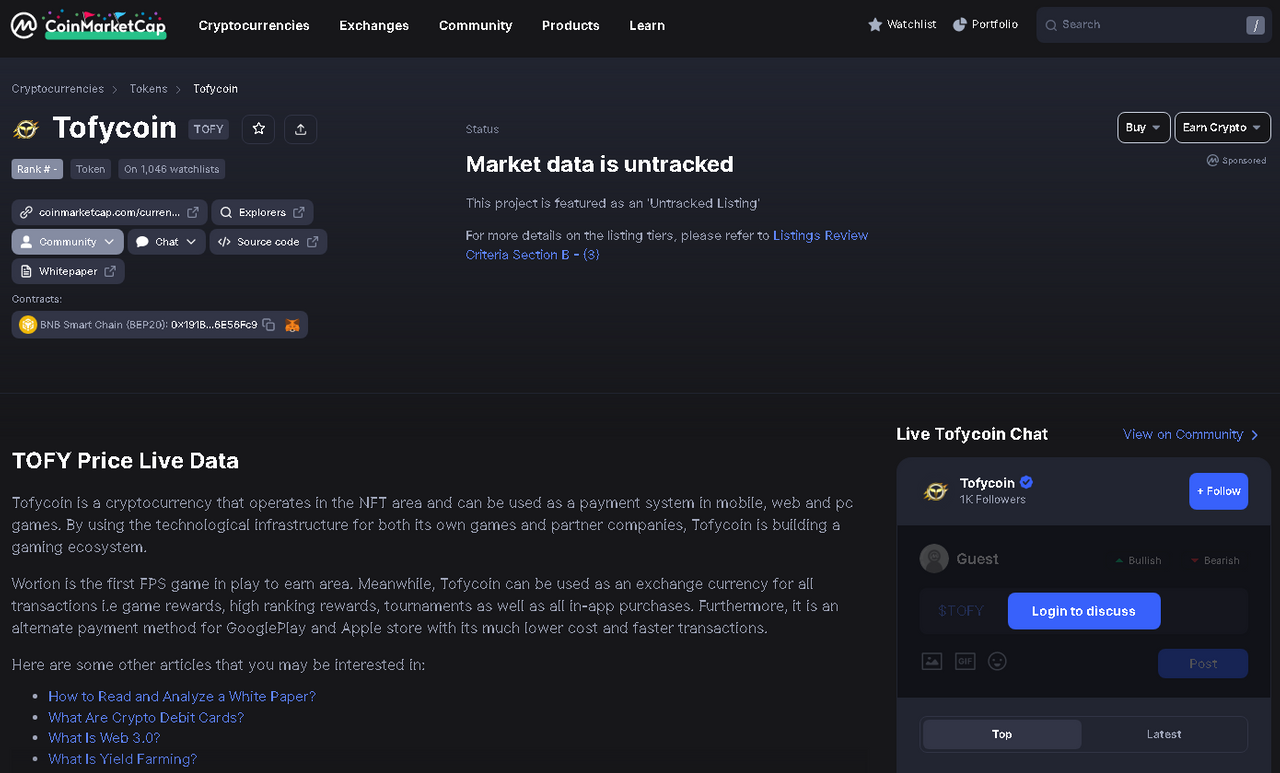Add token to MetaMask via fox icon
Viewport: 1280px width, 773px height.
(x=292, y=325)
